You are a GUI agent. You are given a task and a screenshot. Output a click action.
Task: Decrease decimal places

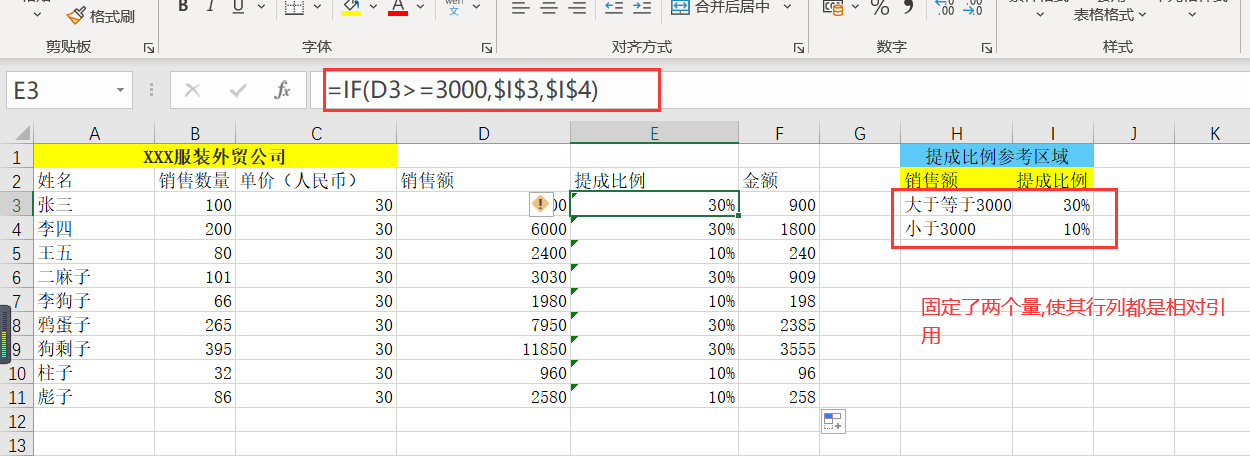973,8
